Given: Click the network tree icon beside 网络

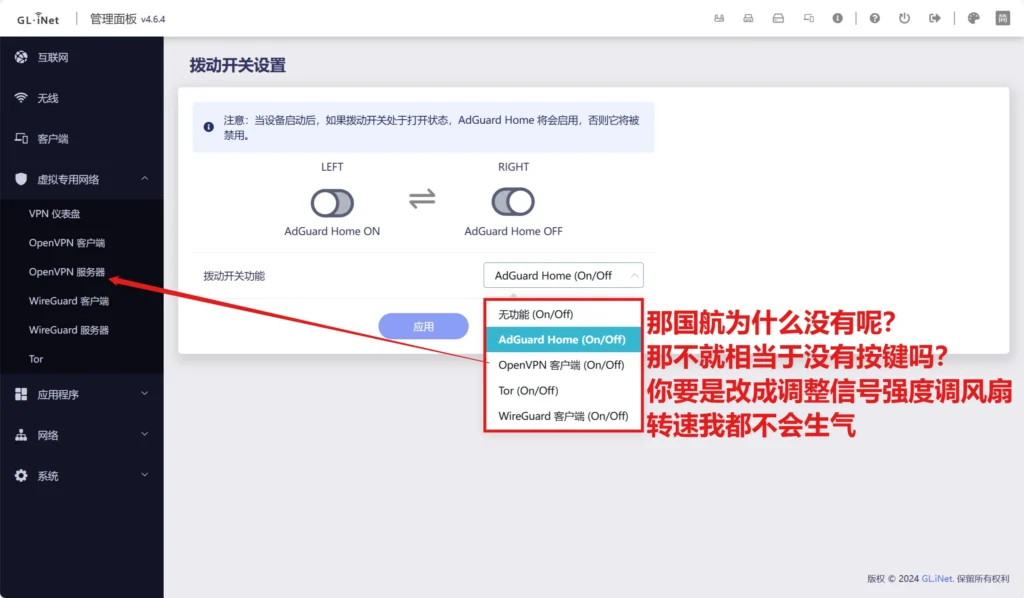Looking at the screenshot, I should point(21,435).
